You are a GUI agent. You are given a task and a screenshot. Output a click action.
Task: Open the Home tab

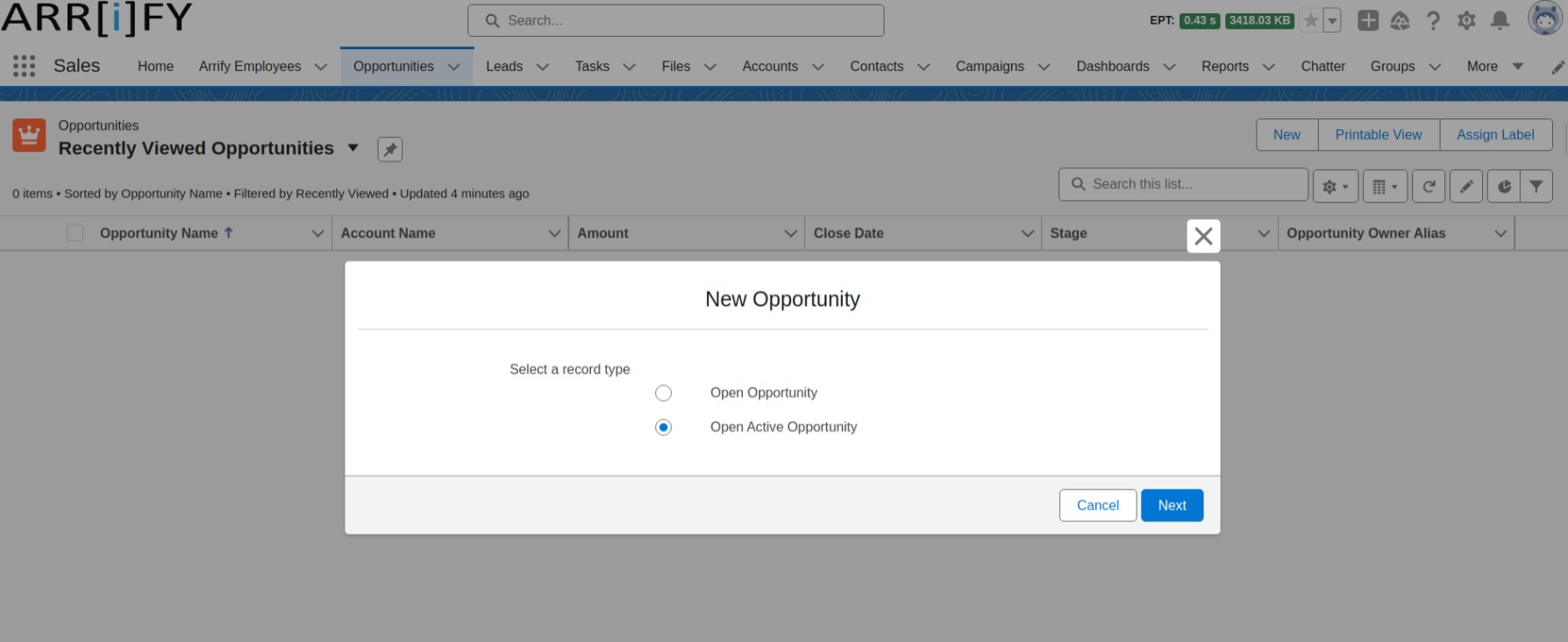(x=155, y=67)
